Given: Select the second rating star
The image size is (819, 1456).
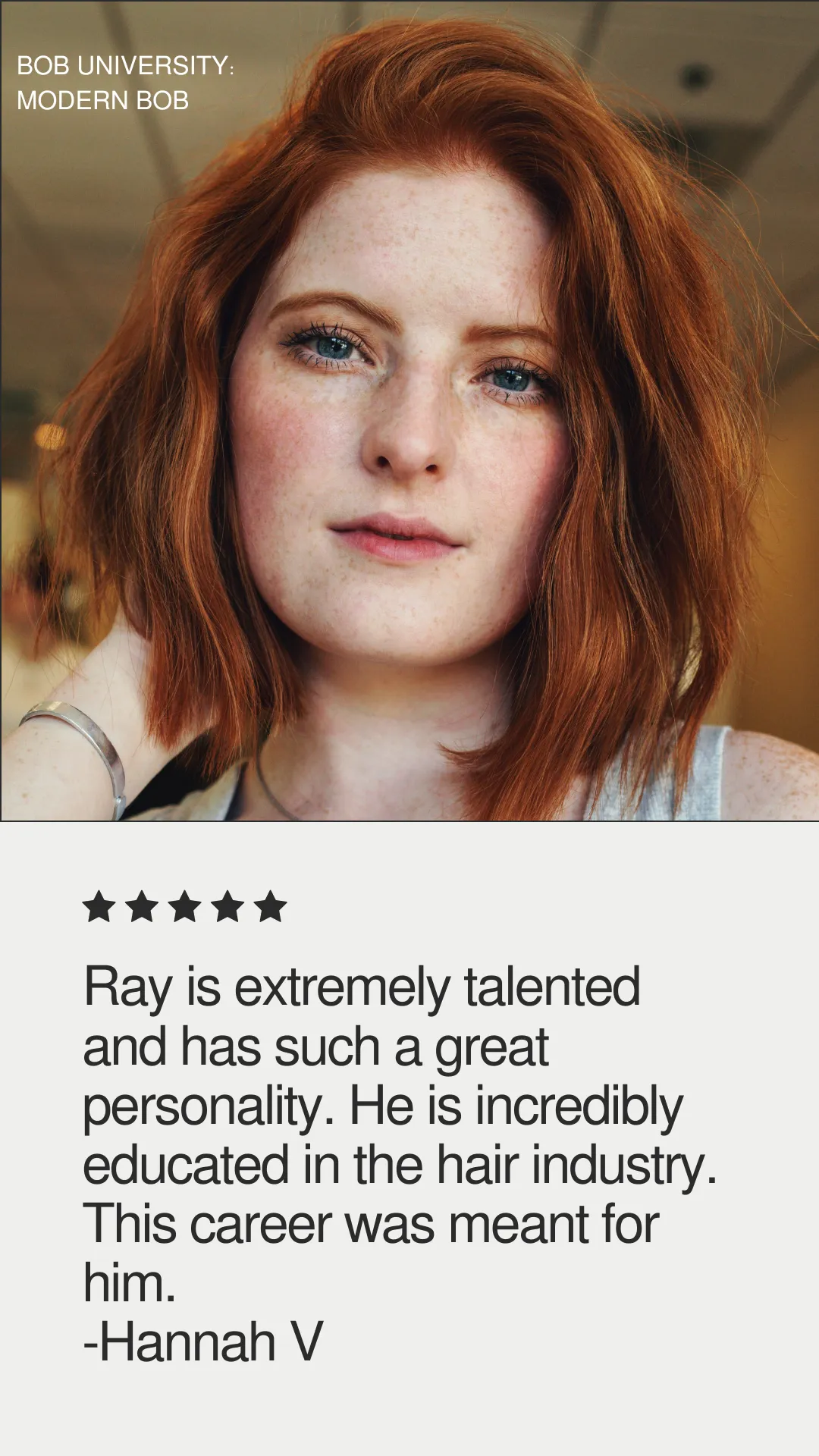Looking at the screenshot, I should pyautogui.click(x=142, y=906).
